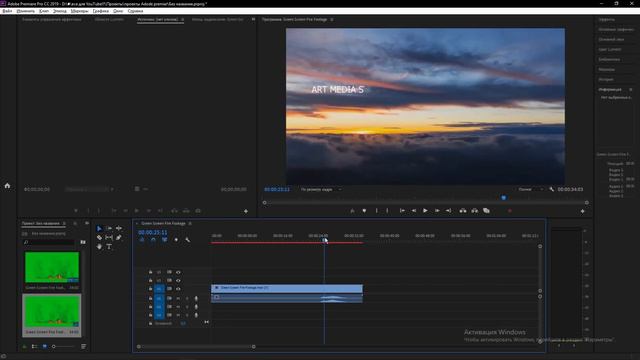Open timeline sequence panel menu
640x360 pixels.
[x=190, y=224]
